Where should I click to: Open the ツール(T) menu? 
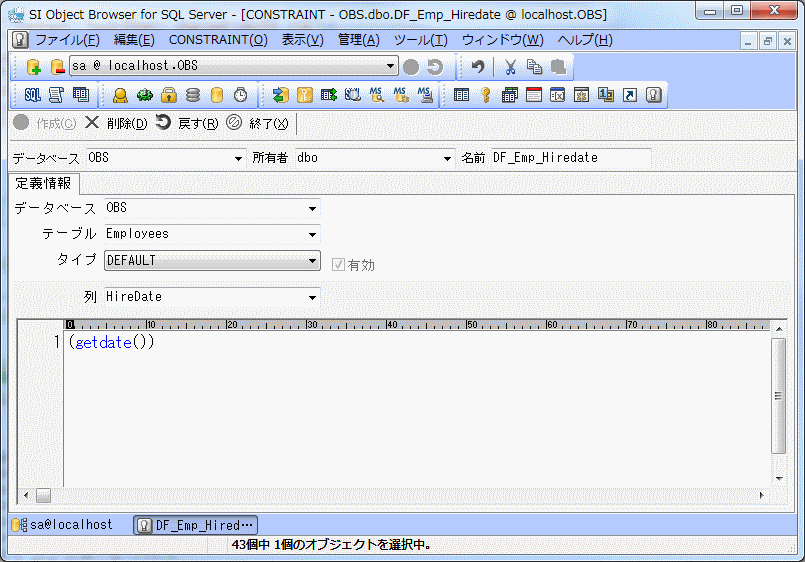pos(420,40)
